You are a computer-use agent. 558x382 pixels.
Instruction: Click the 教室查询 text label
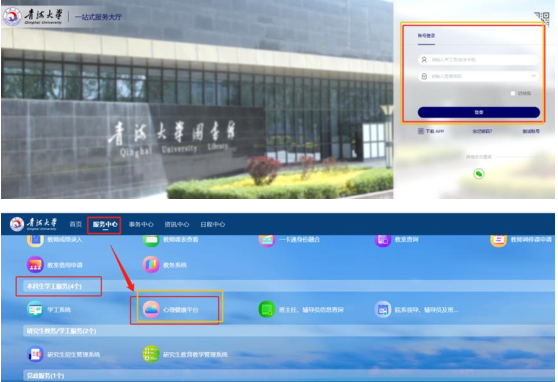[406, 240]
